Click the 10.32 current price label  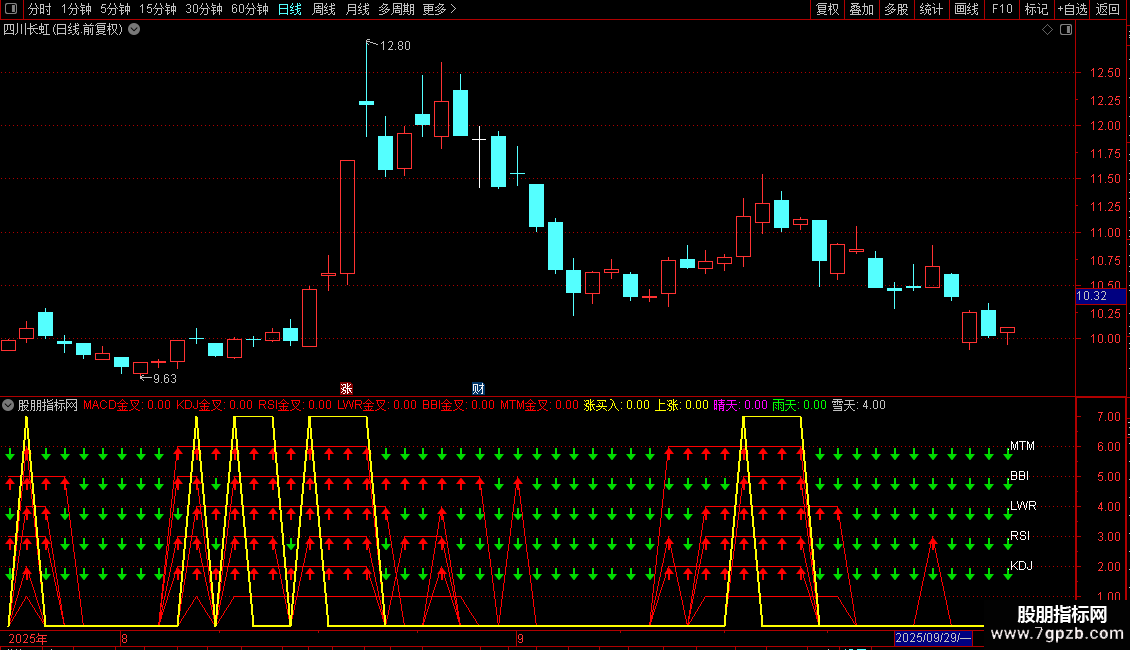pyautogui.click(x=1100, y=296)
